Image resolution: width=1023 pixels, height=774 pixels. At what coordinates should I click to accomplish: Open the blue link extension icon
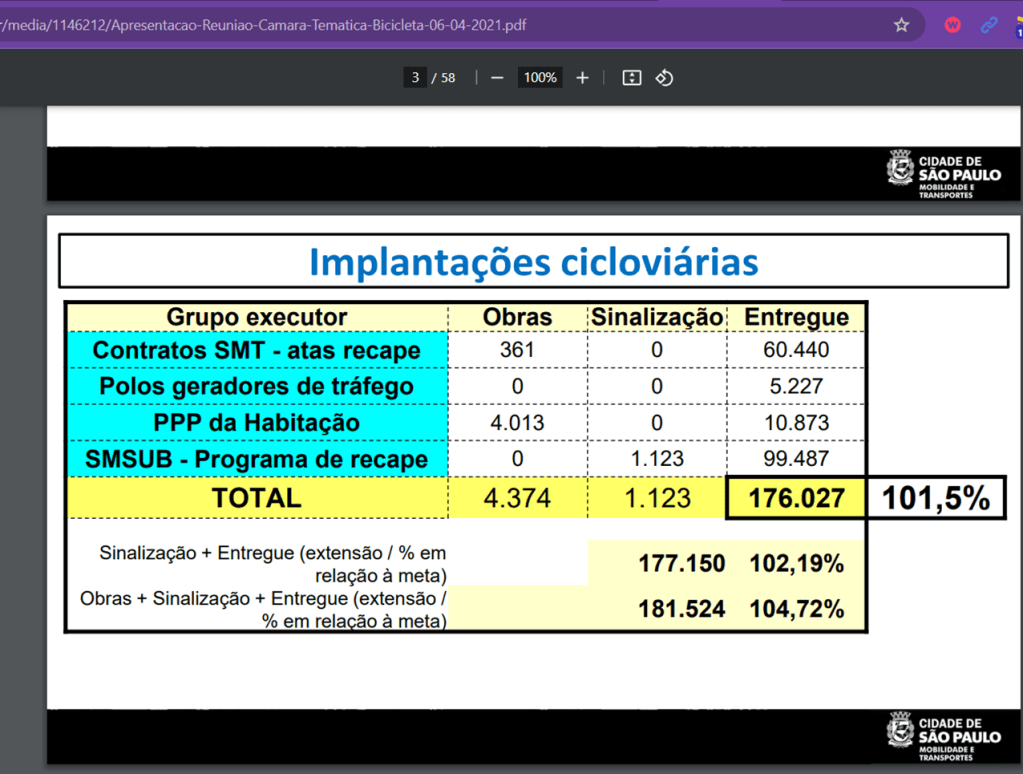point(988,25)
